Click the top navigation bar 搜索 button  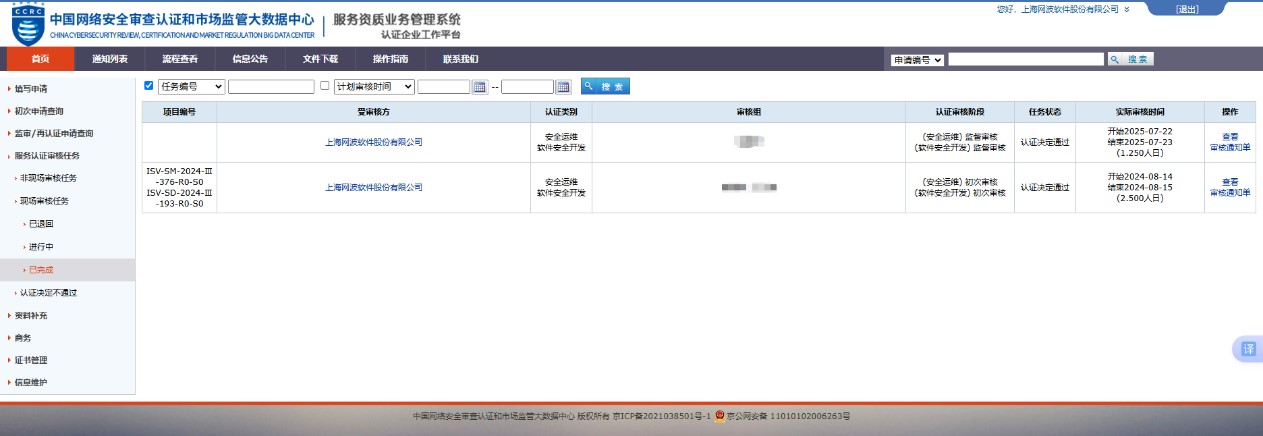coord(1130,60)
